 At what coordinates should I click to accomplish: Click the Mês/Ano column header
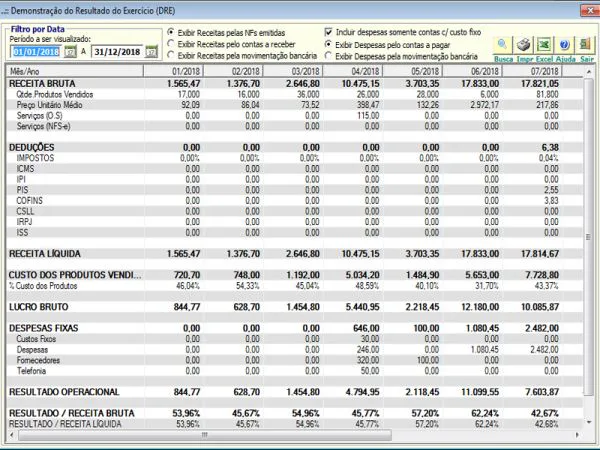[x=75, y=71]
